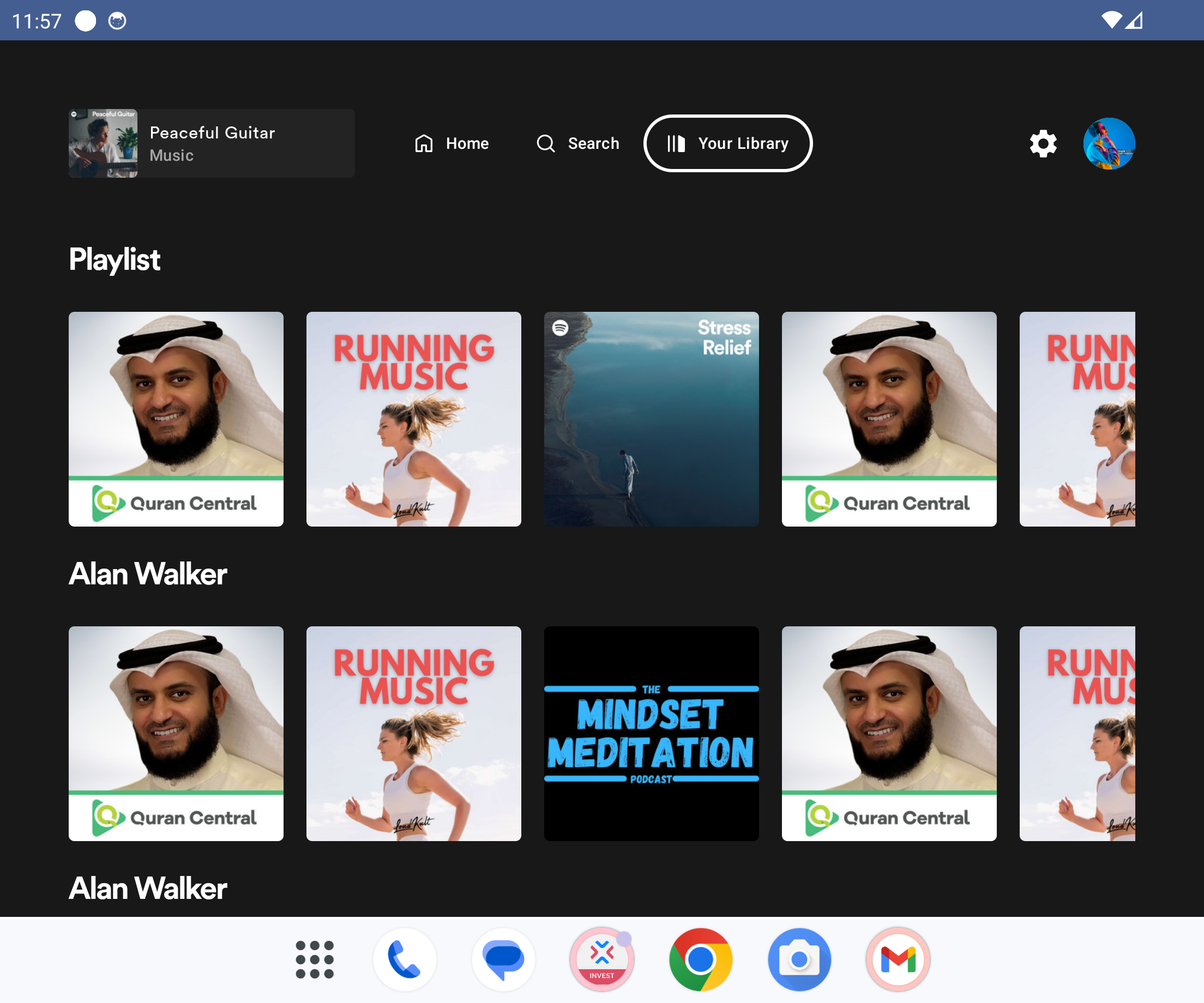Open the Messages app in dock
The height and width of the screenshot is (1003, 1204).
coord(503,959)
